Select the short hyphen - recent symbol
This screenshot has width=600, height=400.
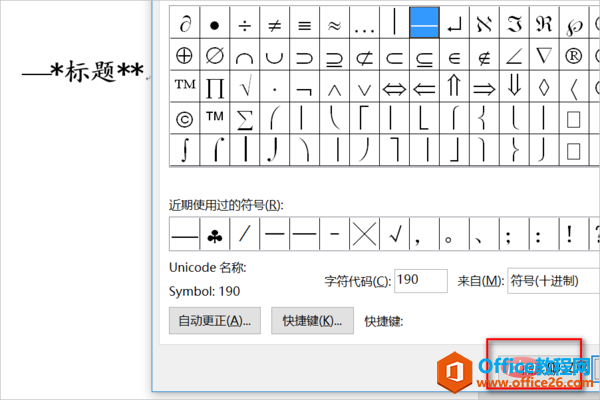(x=334, y=234)
